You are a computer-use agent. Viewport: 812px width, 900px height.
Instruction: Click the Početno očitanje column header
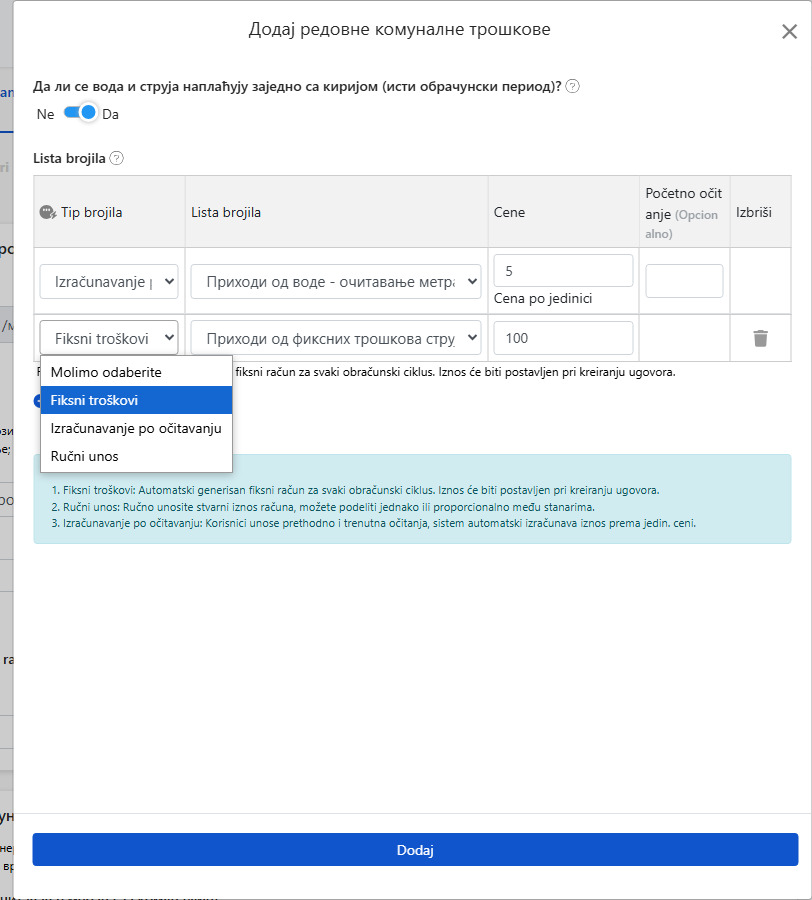click(683, 213)
